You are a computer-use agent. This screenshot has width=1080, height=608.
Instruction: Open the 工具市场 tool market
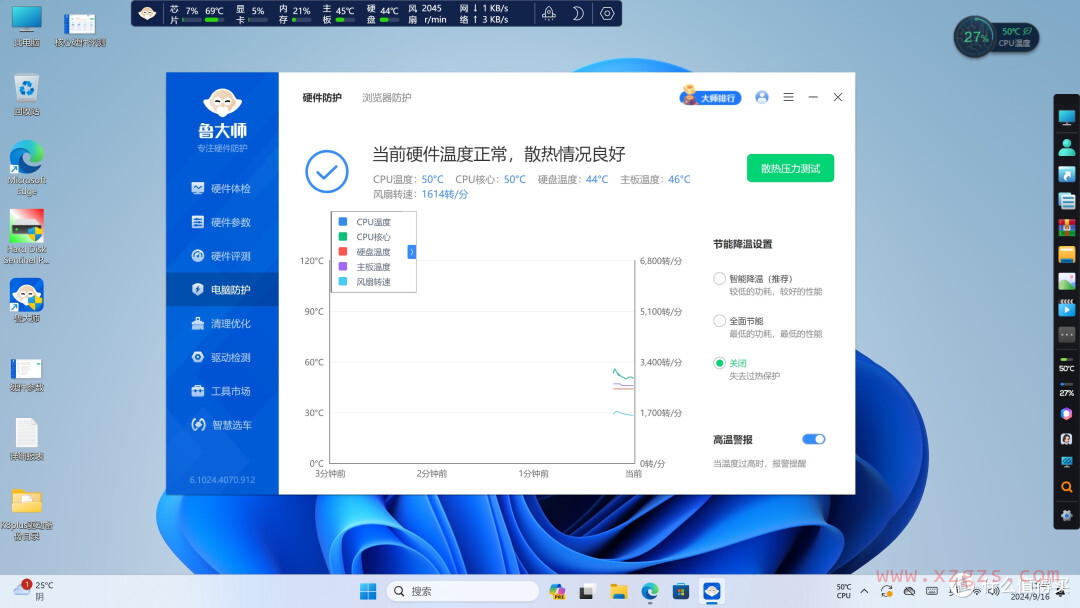(x=222, y=390)
